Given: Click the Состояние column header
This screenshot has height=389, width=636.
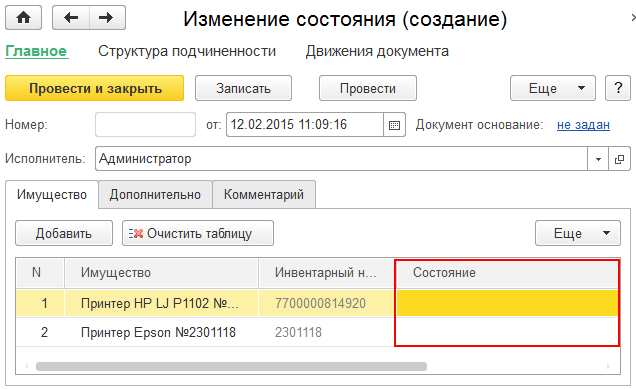Looking at the screenshot, I should point(507,273).
